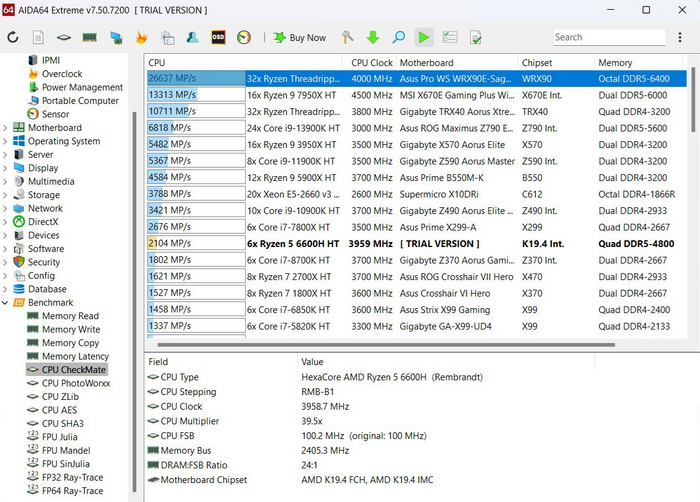Collapse the Benchmark tree node
This screenshot has height=502, width=700.
coord(7,302)
